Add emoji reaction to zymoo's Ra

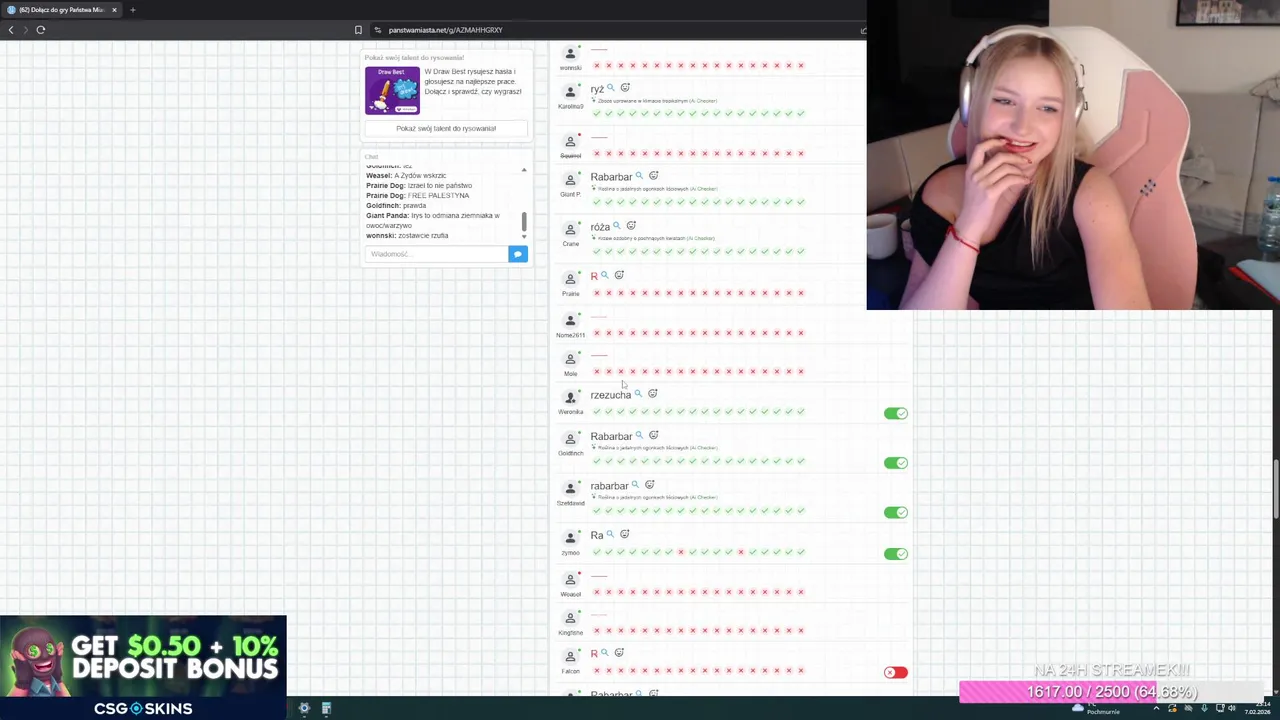click(625, 535)
